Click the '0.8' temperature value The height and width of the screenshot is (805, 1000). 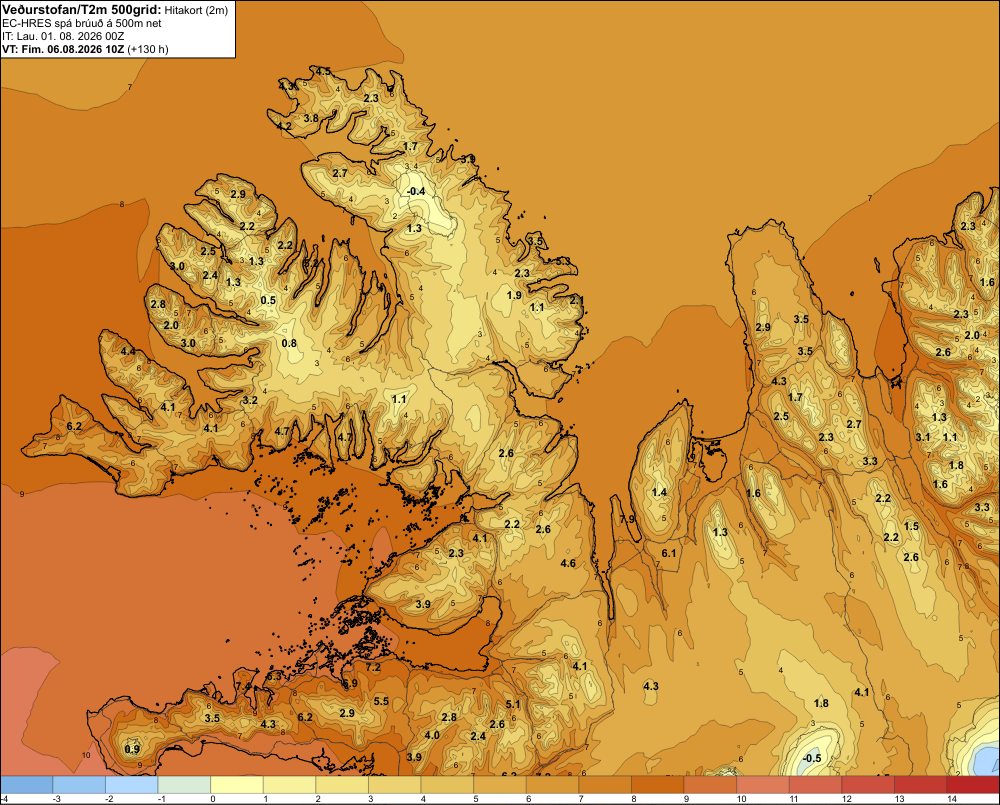click(x=289, y=343)
